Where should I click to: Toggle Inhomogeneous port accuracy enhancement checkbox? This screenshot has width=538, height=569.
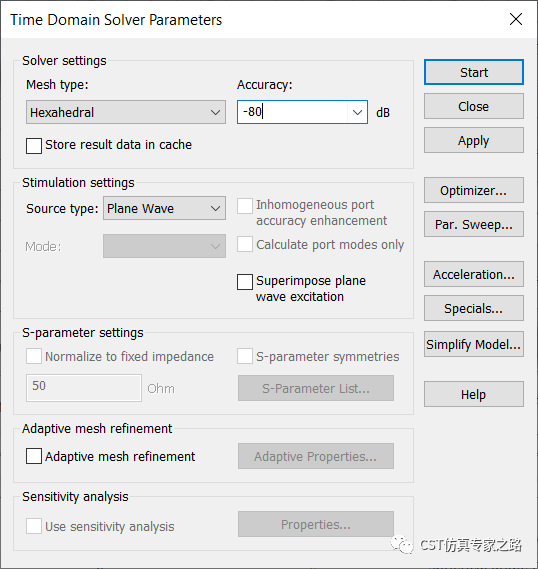click(x=245, y=206)
